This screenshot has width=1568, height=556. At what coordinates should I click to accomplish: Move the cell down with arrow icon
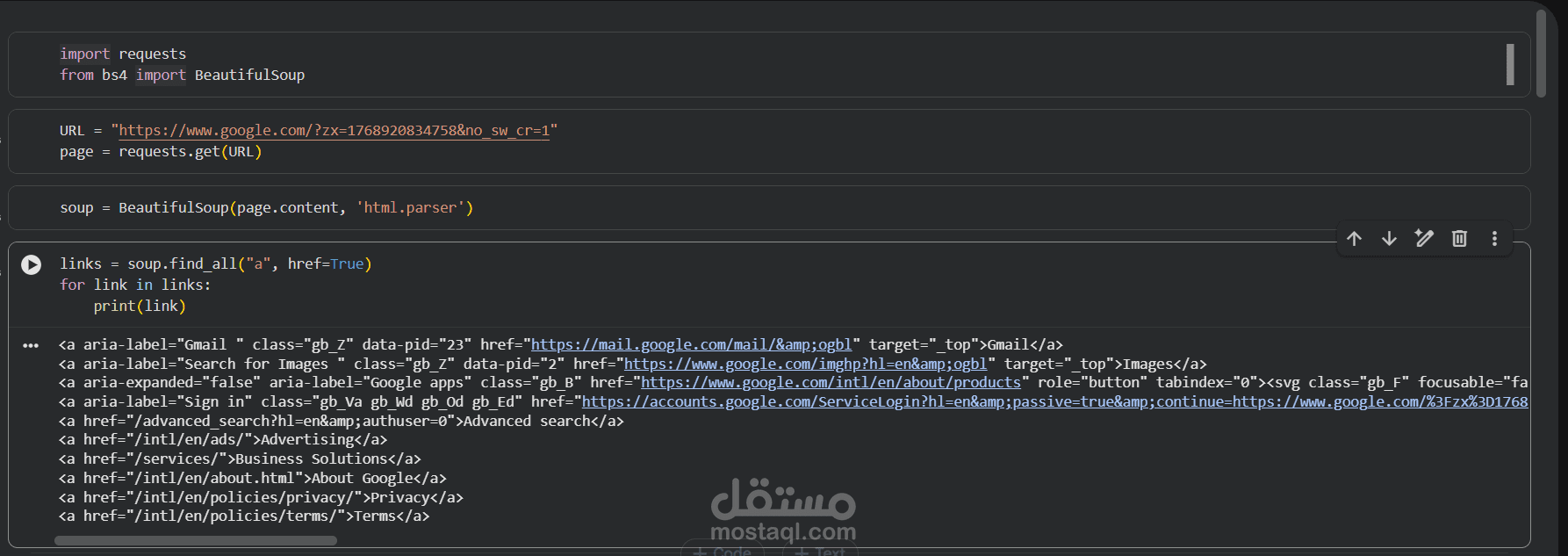[x=1389, y=239]
